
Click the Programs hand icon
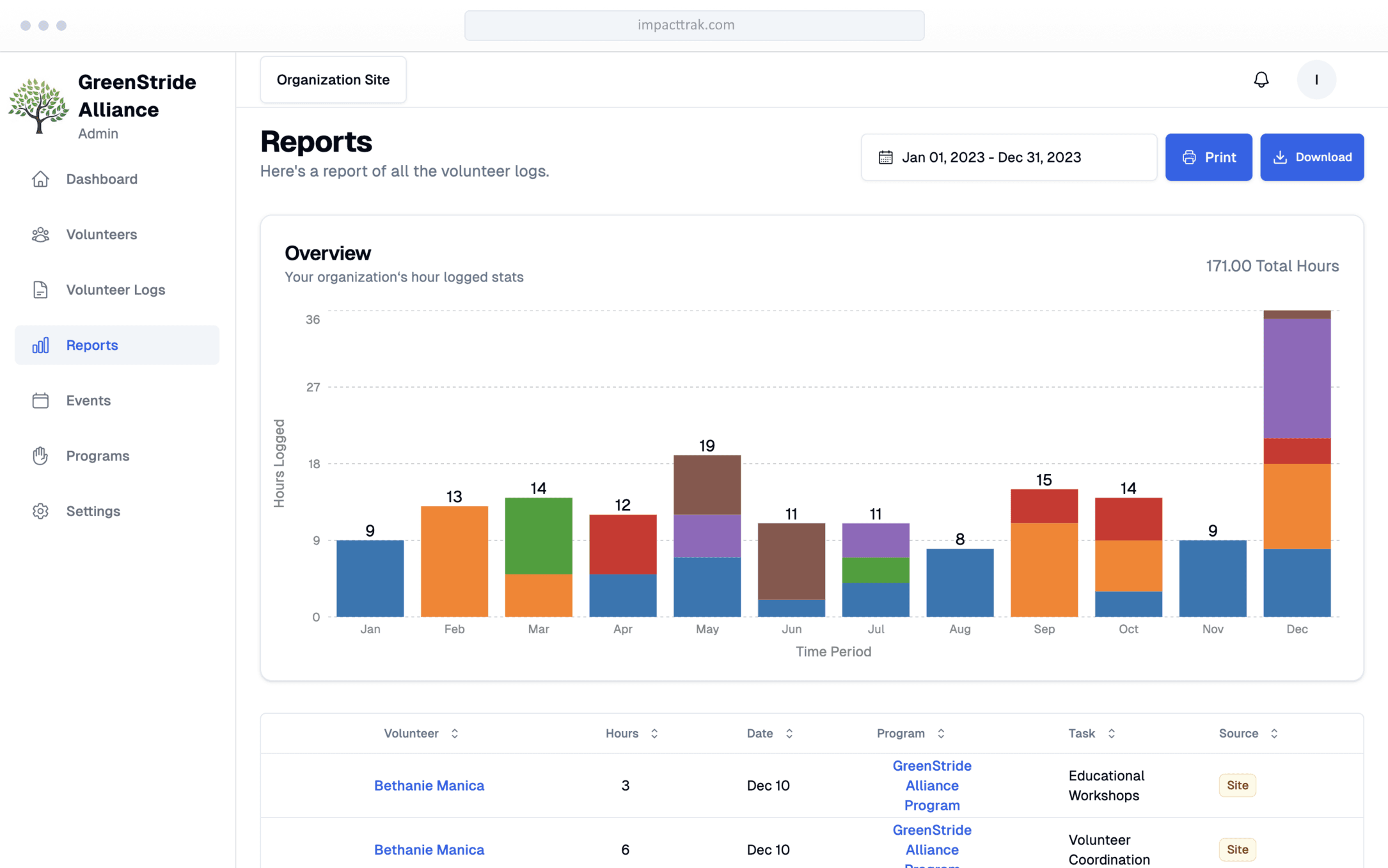[40, 456]
